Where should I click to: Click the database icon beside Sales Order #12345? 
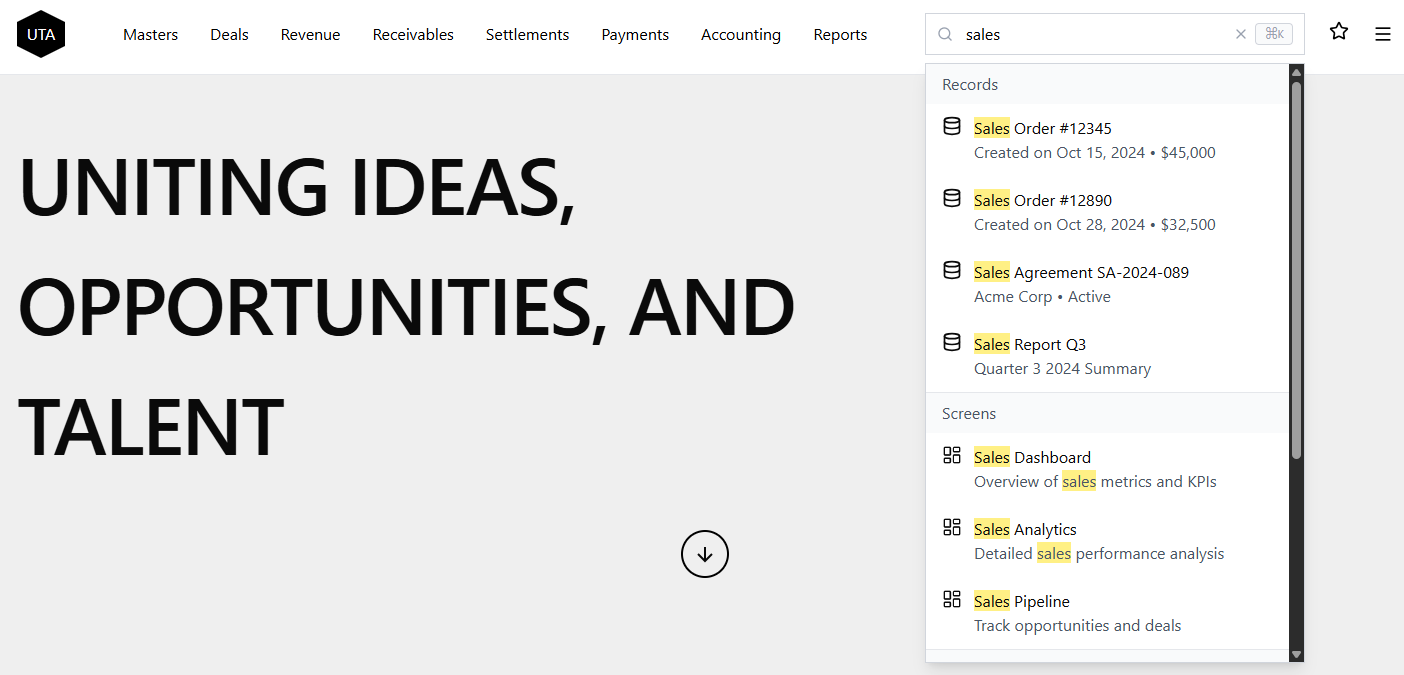[951, 126]
